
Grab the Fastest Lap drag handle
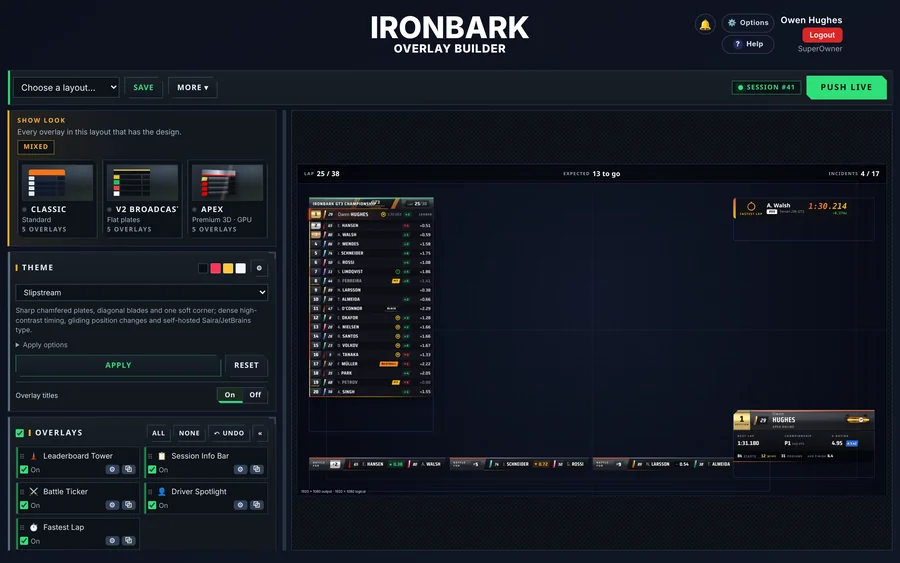[x=22, y=527]
